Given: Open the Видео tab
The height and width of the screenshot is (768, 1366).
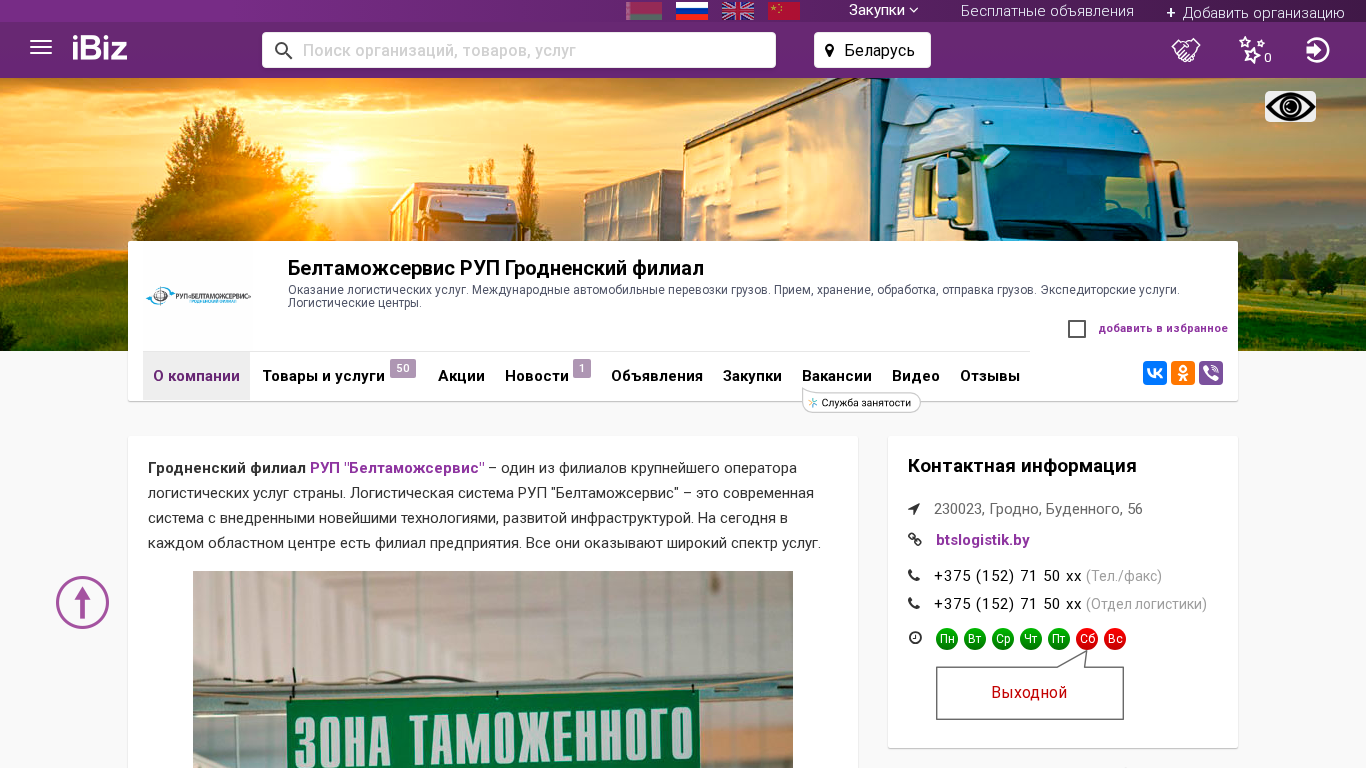Looking at the screenshot, I should click(916, 376).
